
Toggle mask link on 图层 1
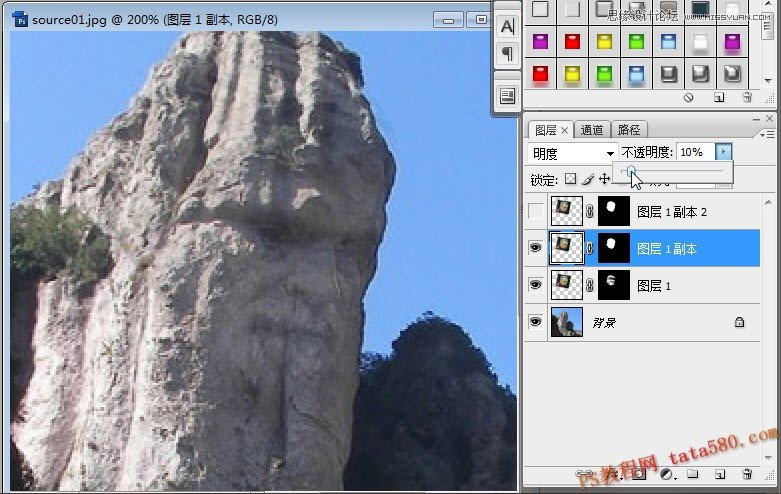[x=590, y=285]
